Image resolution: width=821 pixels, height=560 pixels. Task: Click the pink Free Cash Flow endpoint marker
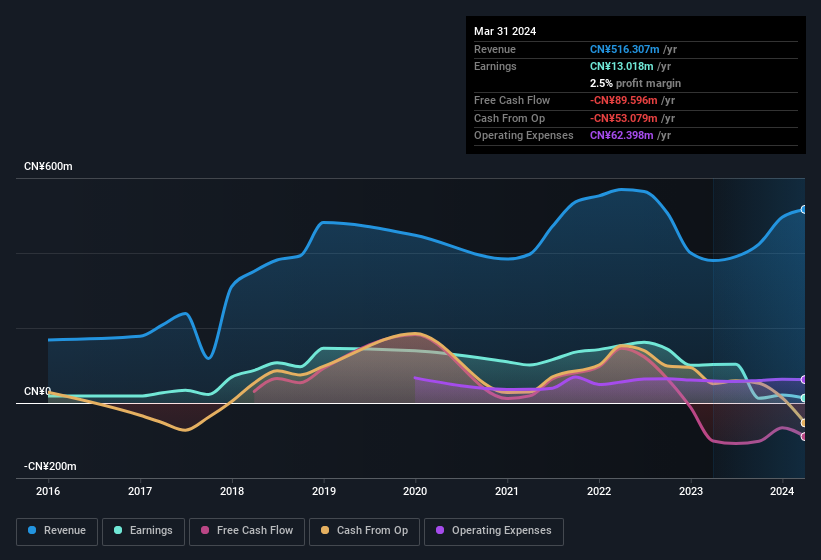[x=804, y=436]
